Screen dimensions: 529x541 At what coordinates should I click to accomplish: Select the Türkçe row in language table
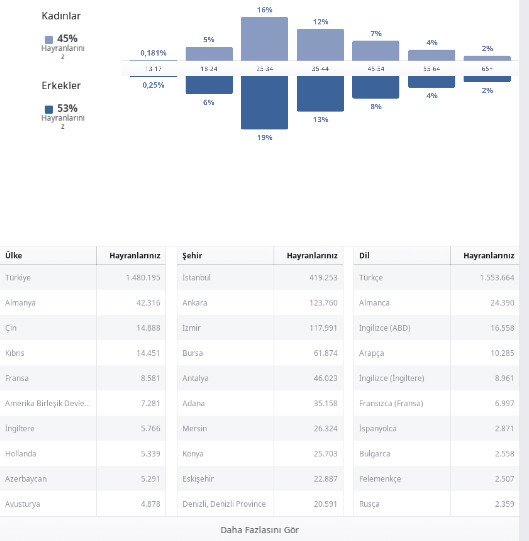pyautogui.click(x=437, y=277)
